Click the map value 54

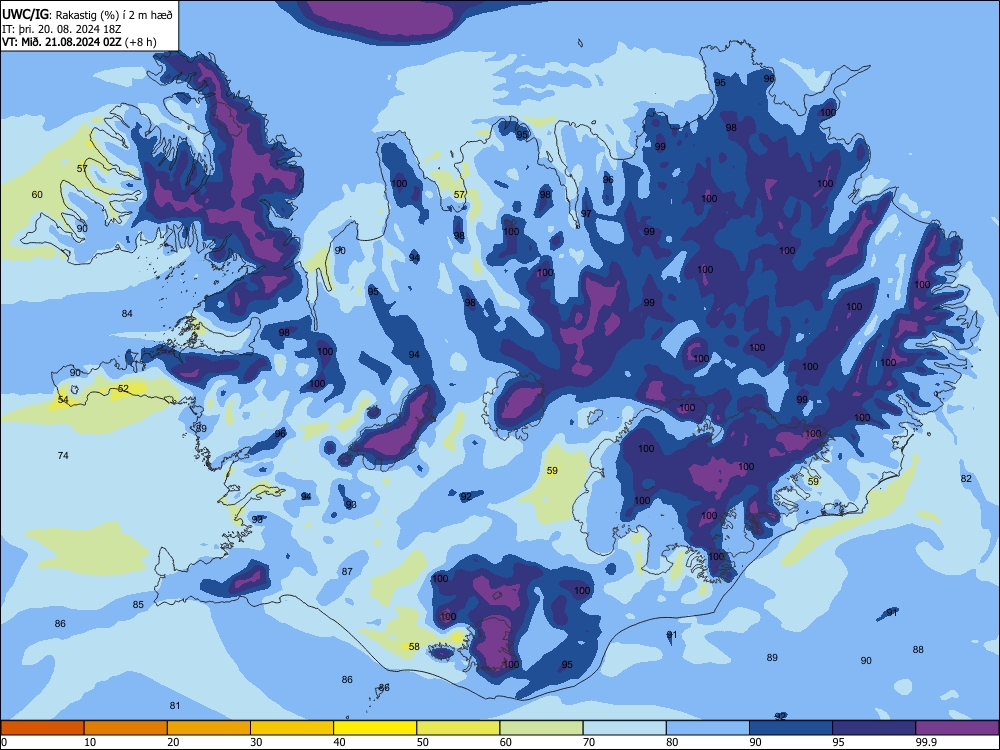tap(63, 399)
